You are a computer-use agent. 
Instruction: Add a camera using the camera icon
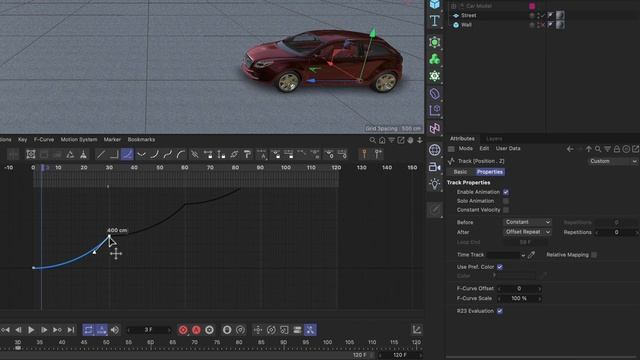435,167
